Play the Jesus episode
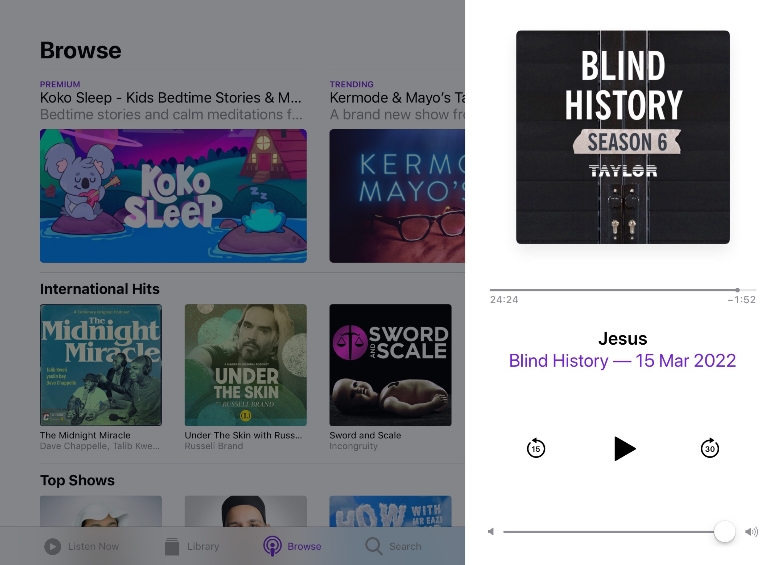Screen dimensions: 781x565 click(x=624, y=448)
